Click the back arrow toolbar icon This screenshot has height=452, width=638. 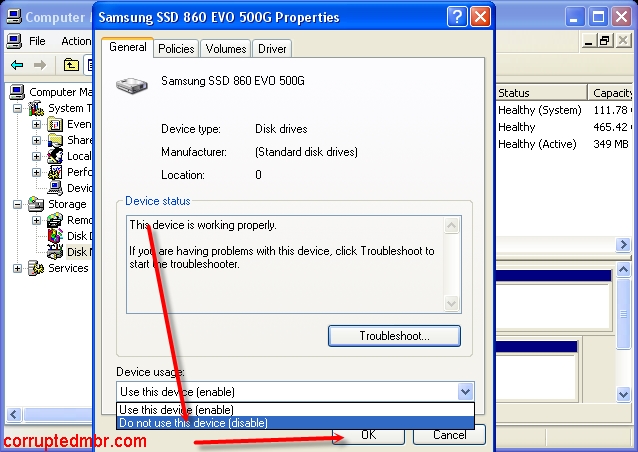coord(16,66)
